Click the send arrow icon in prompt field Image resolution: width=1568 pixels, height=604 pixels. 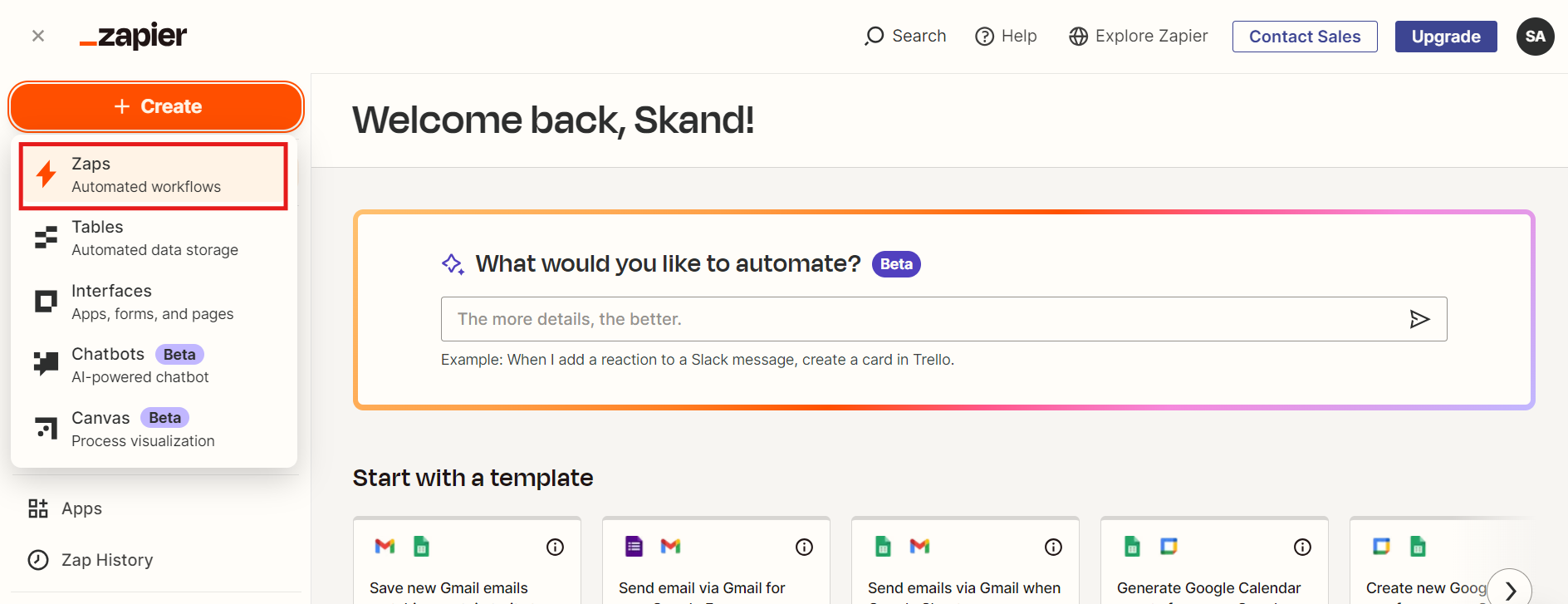point(1419,319)
